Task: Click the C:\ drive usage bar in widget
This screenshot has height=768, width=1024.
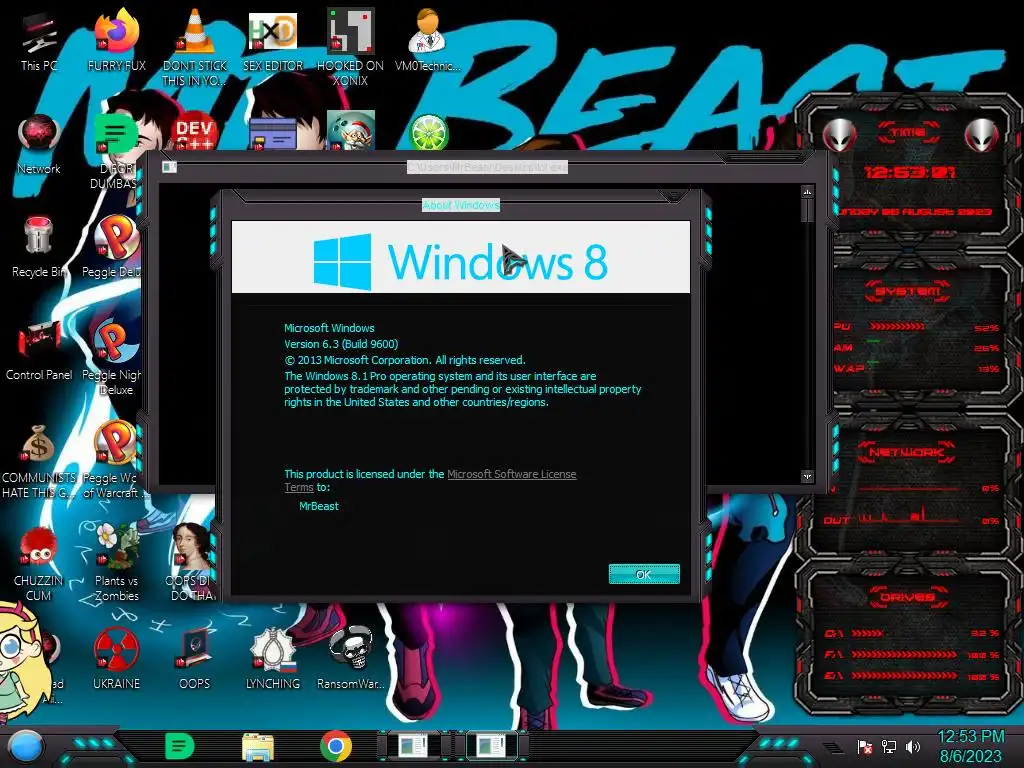Action: (867, 633)
